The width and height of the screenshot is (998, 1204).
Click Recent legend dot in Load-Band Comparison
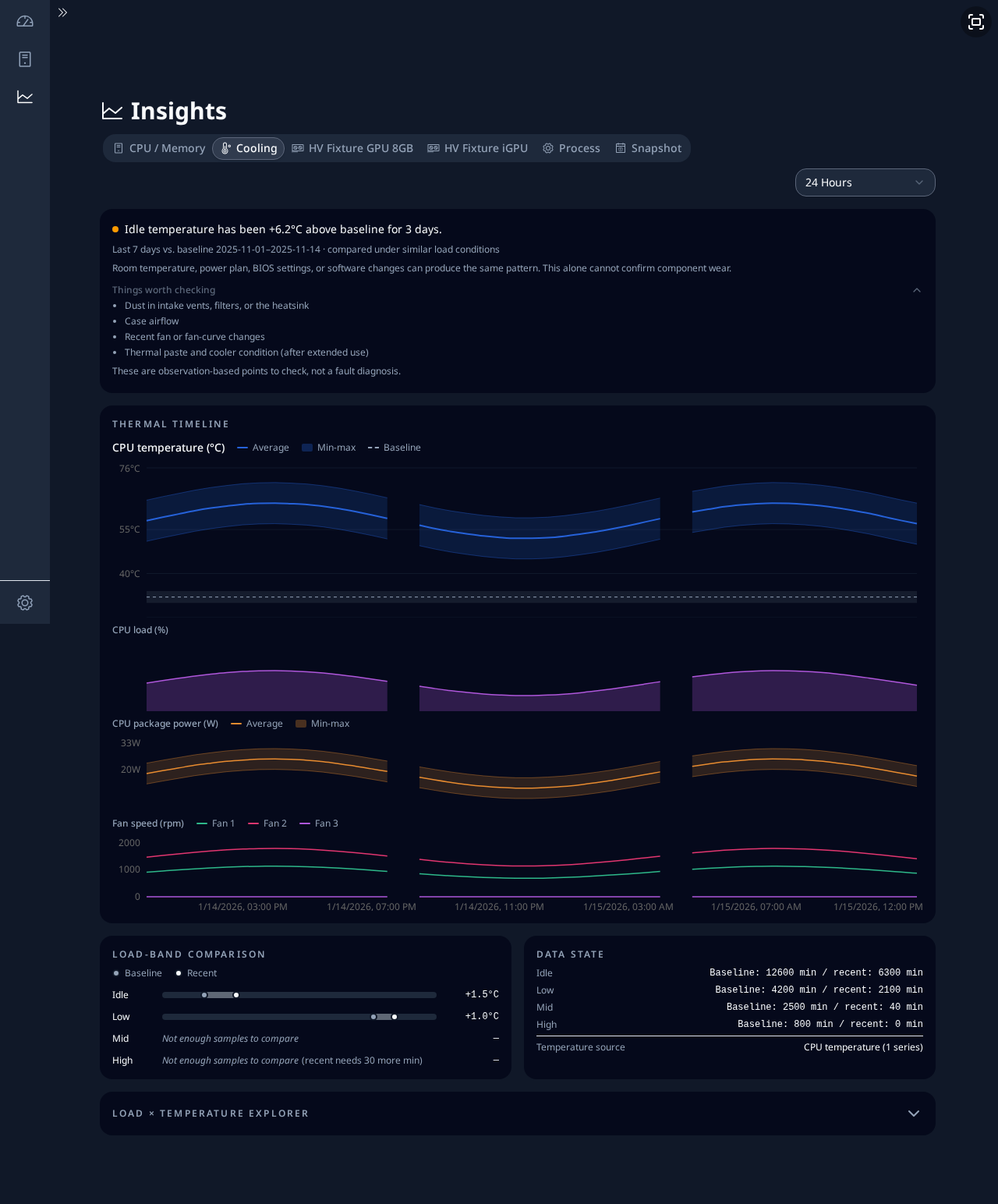(179, 973)
